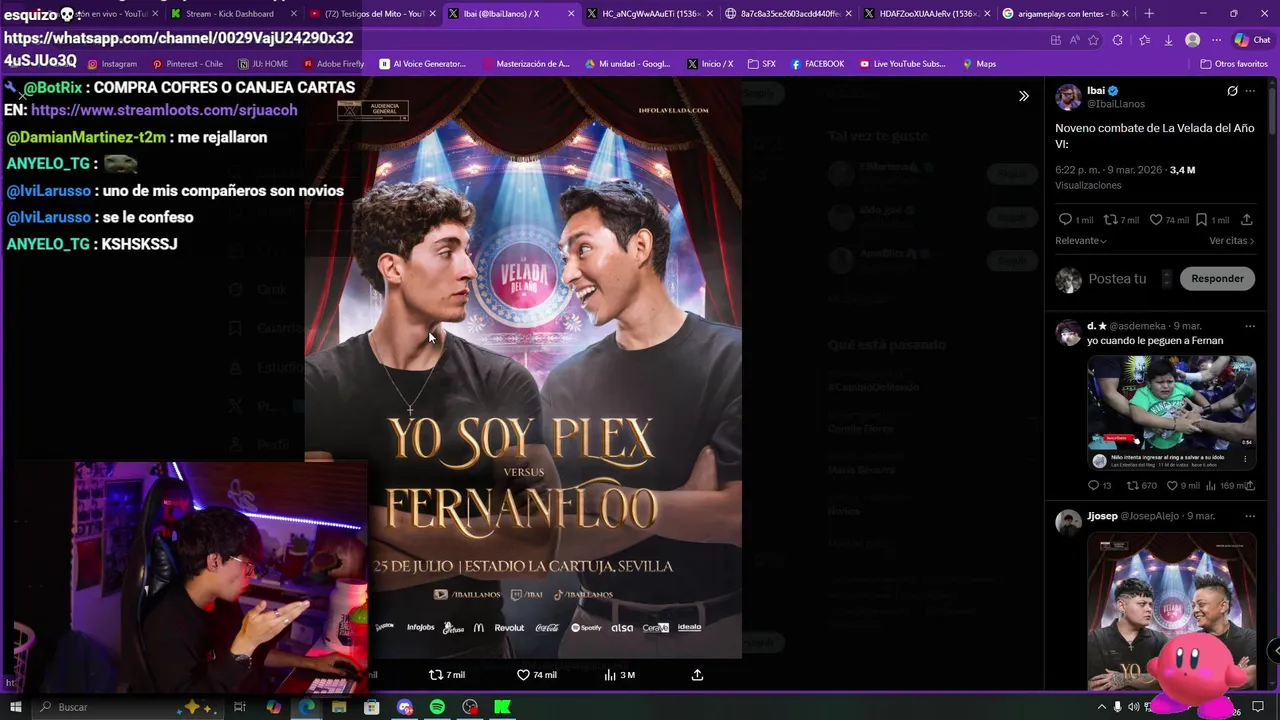Open Spotify from the taskbar
The width and height of the screenshot is (1280, 720).
(437, 707)
